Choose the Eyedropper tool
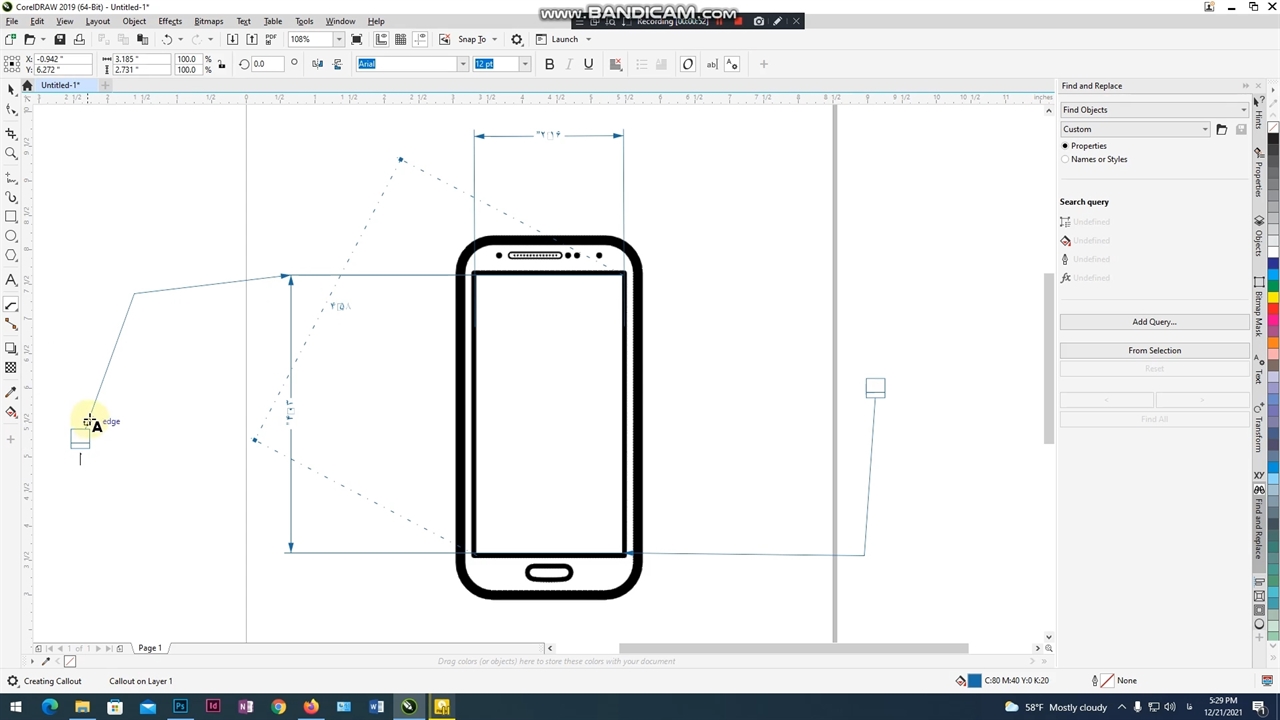The height and width of the screenshot is (720, 1280). [x=11, y=392]
